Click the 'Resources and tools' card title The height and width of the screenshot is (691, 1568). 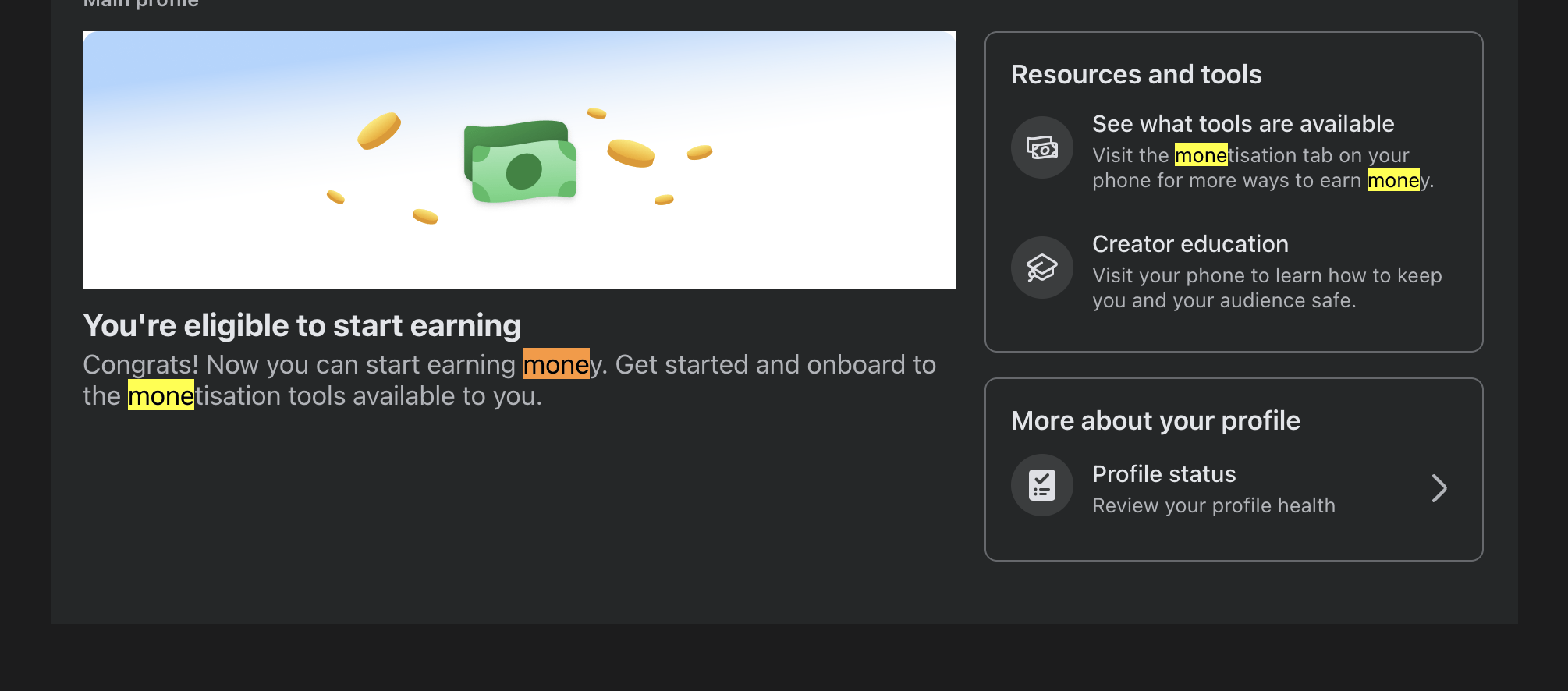pyautogui.click(x=1136, y=75)
